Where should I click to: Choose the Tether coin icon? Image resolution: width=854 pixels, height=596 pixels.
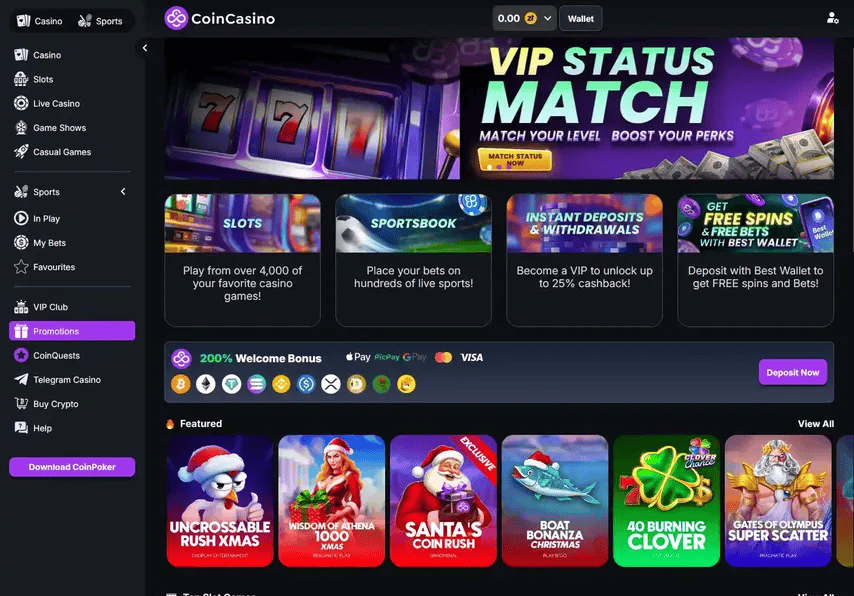coord(231,384)
